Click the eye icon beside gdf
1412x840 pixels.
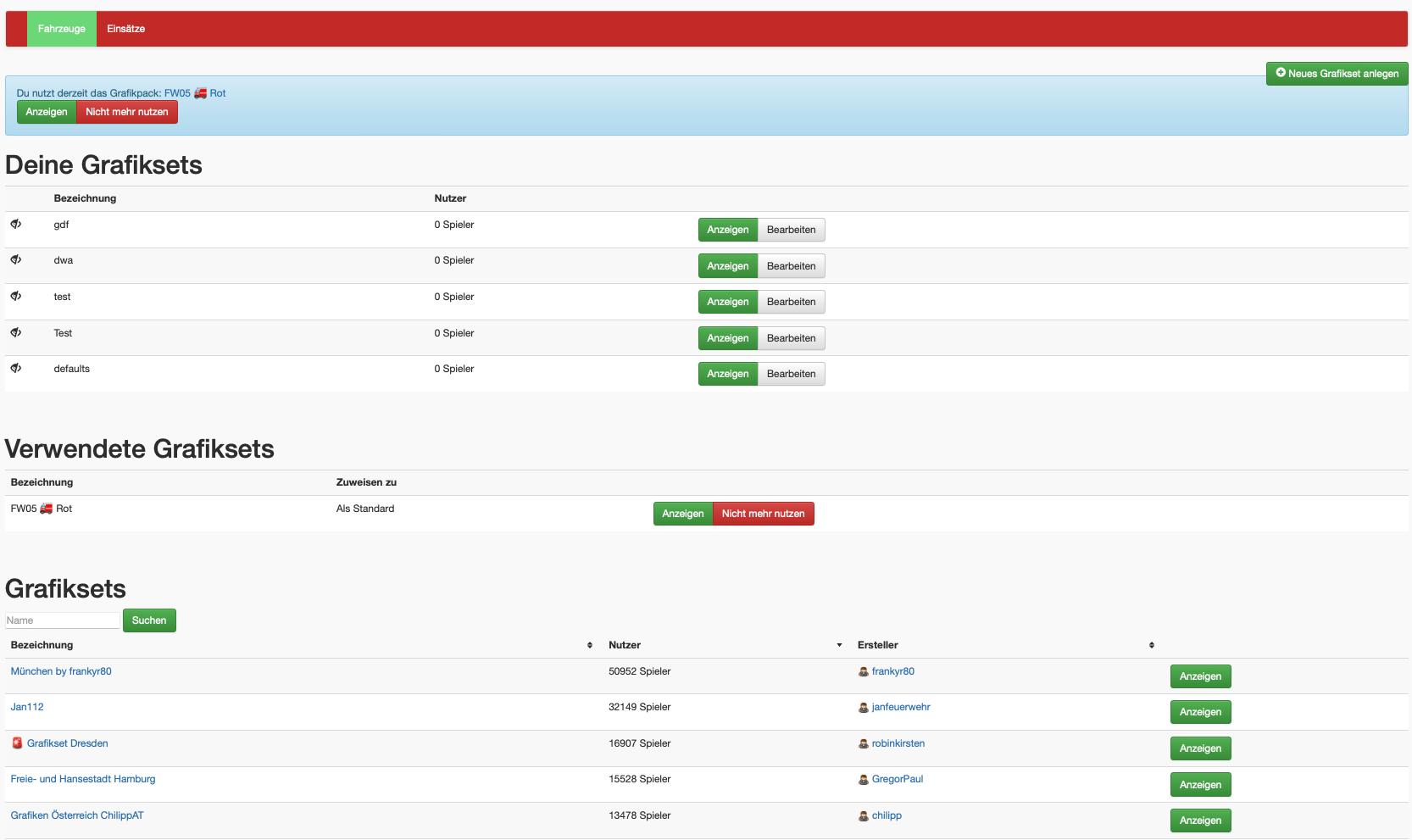click(x=16, y=225)
